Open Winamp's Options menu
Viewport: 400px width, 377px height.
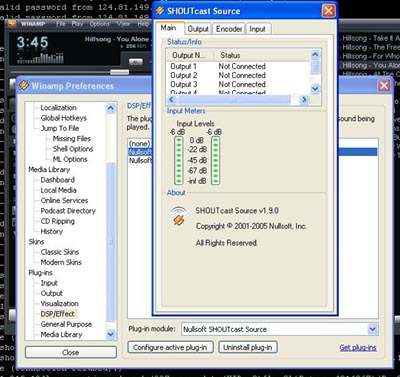(x=99, y=24)
